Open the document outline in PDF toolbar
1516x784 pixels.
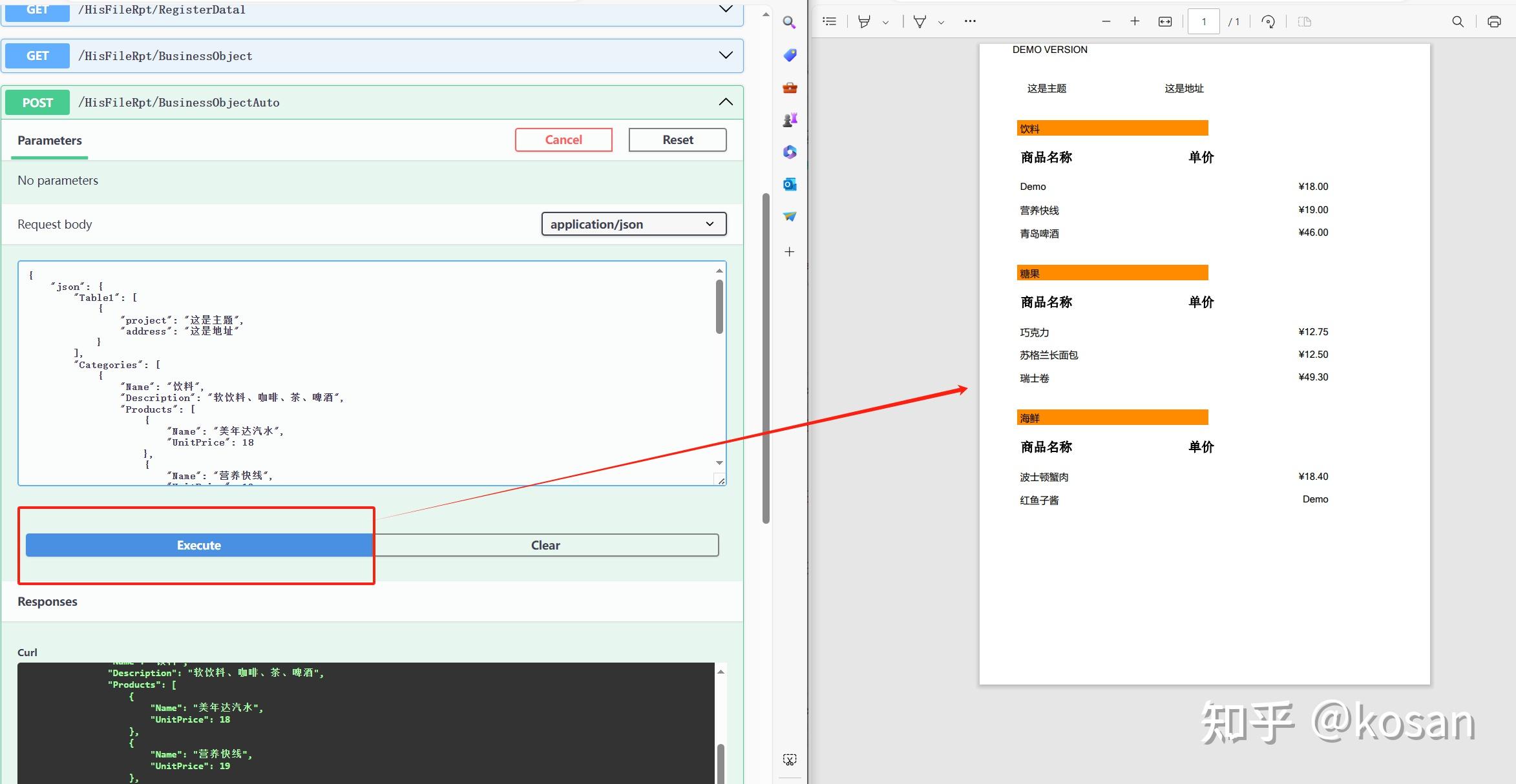coord(829,21)
